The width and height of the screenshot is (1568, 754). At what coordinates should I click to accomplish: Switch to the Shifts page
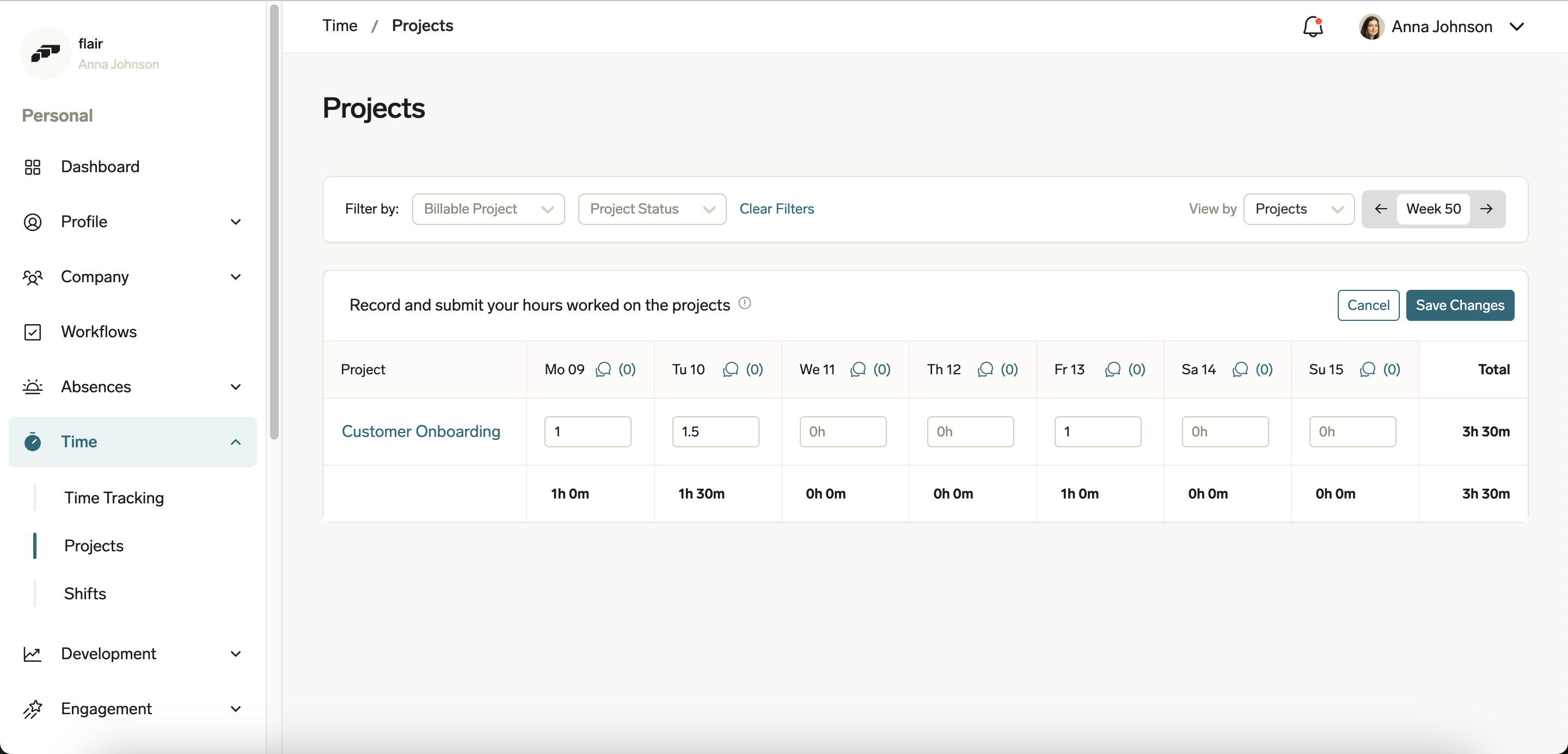[x=84, y=593]
